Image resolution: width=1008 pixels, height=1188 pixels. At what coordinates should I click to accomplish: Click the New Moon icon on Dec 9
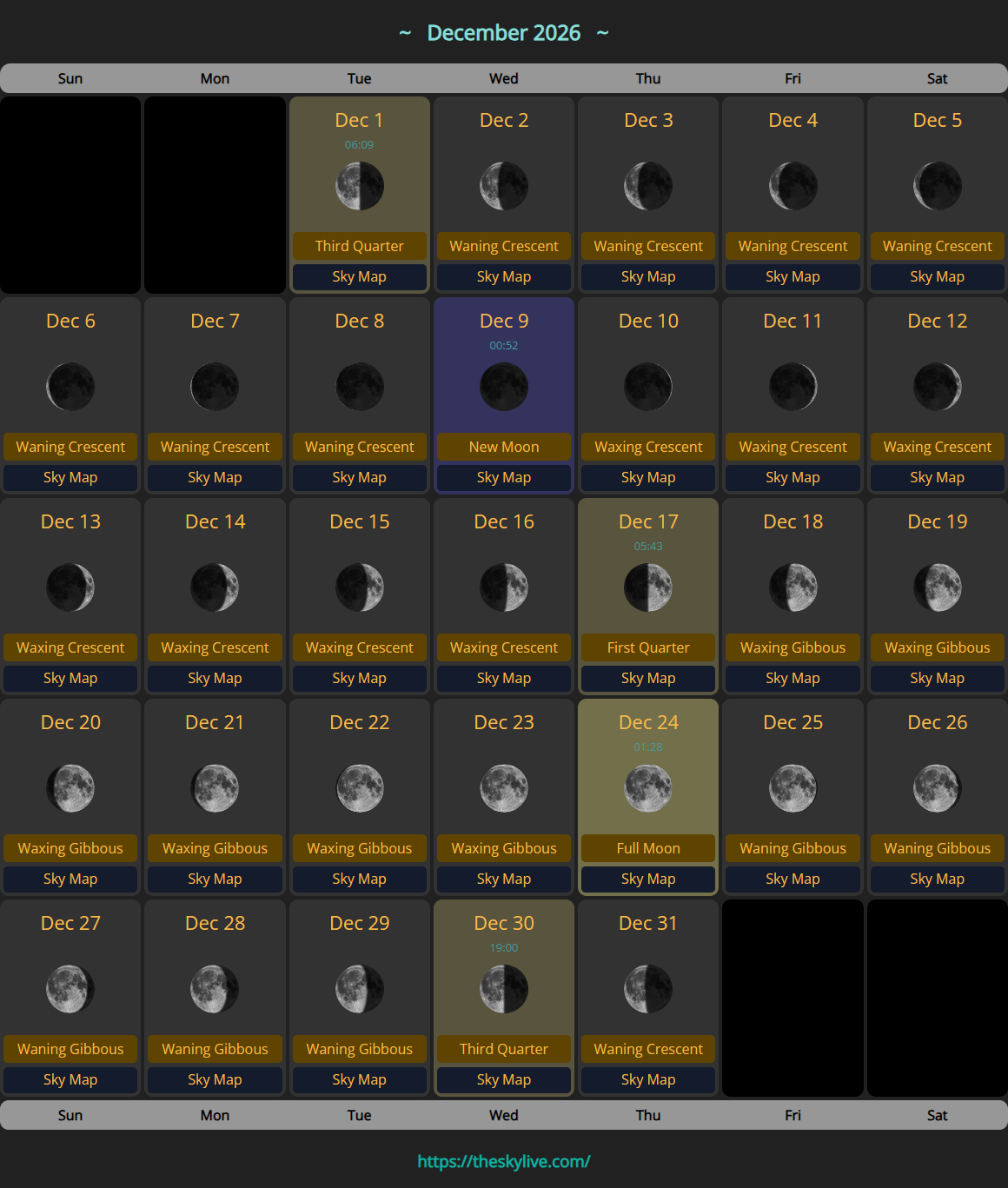pyautogui.click(x=503, y=387)
